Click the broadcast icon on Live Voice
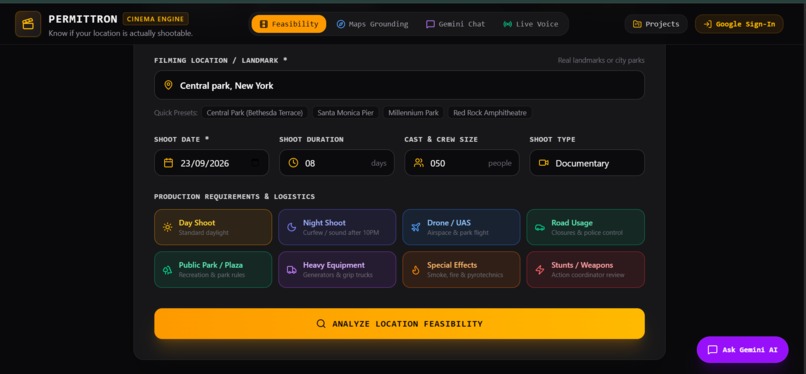Image resolution: width=806 pixels, height=374 pixels. tap(507, 24)
